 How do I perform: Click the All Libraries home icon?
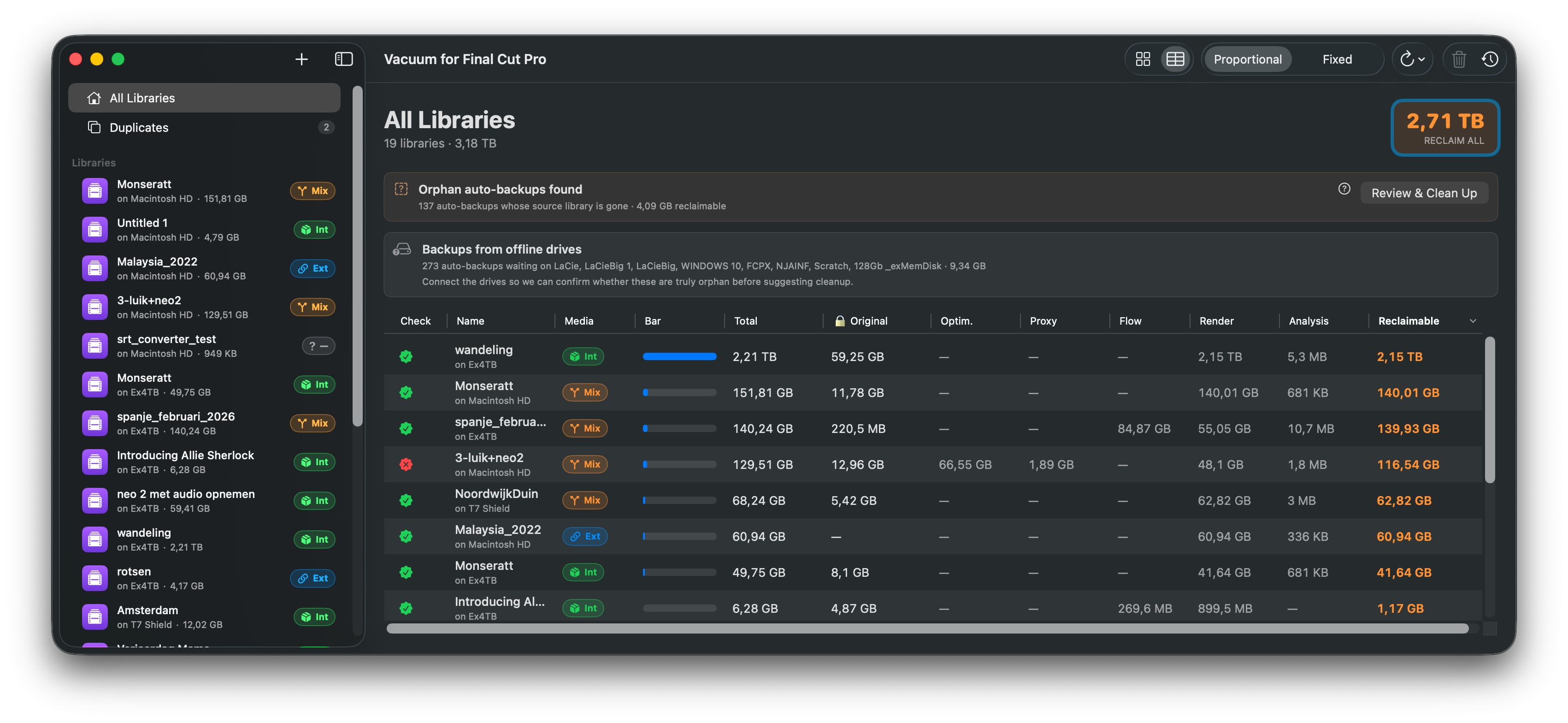tap(94, 98)
